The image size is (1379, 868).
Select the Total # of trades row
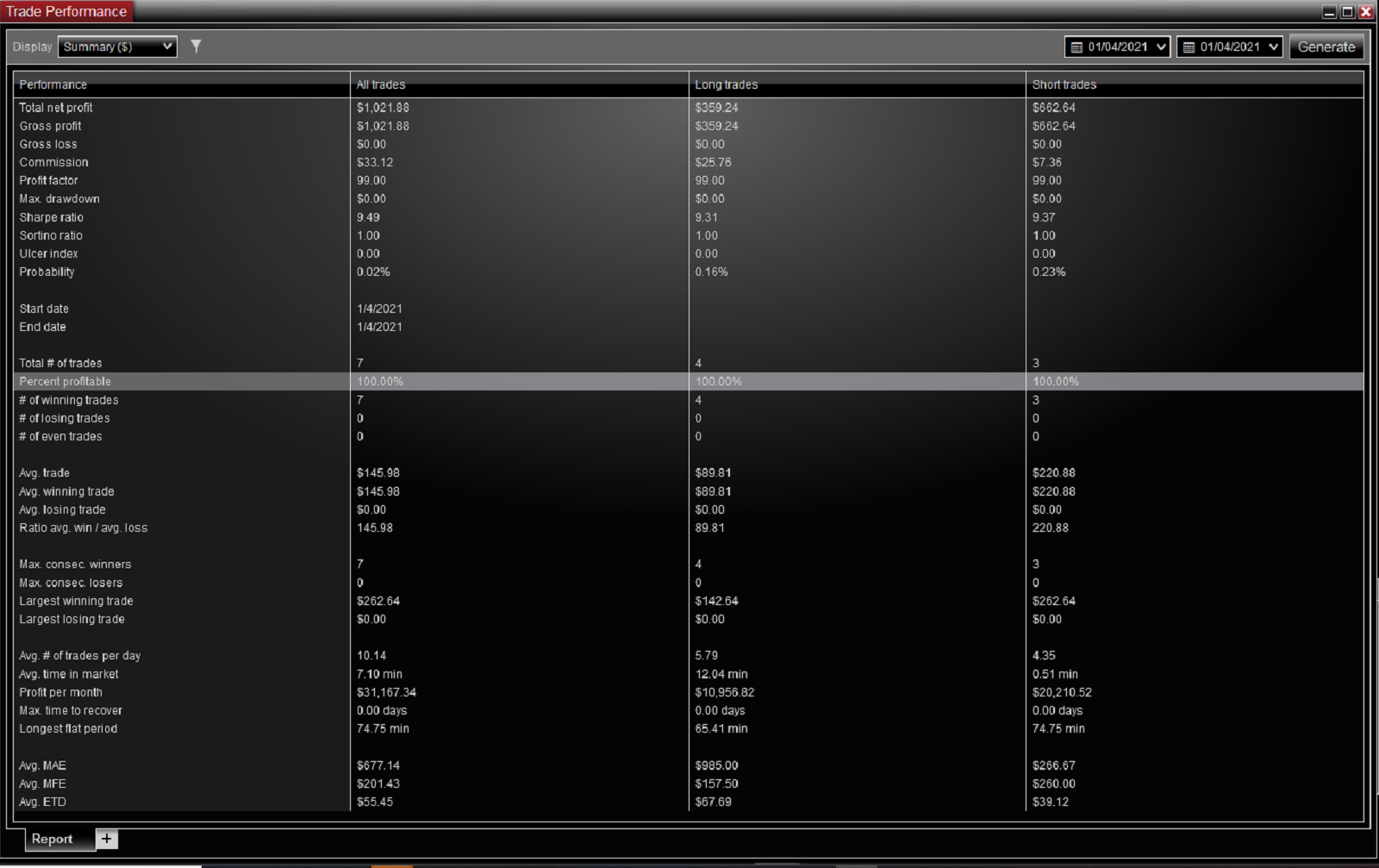[689, 363]
